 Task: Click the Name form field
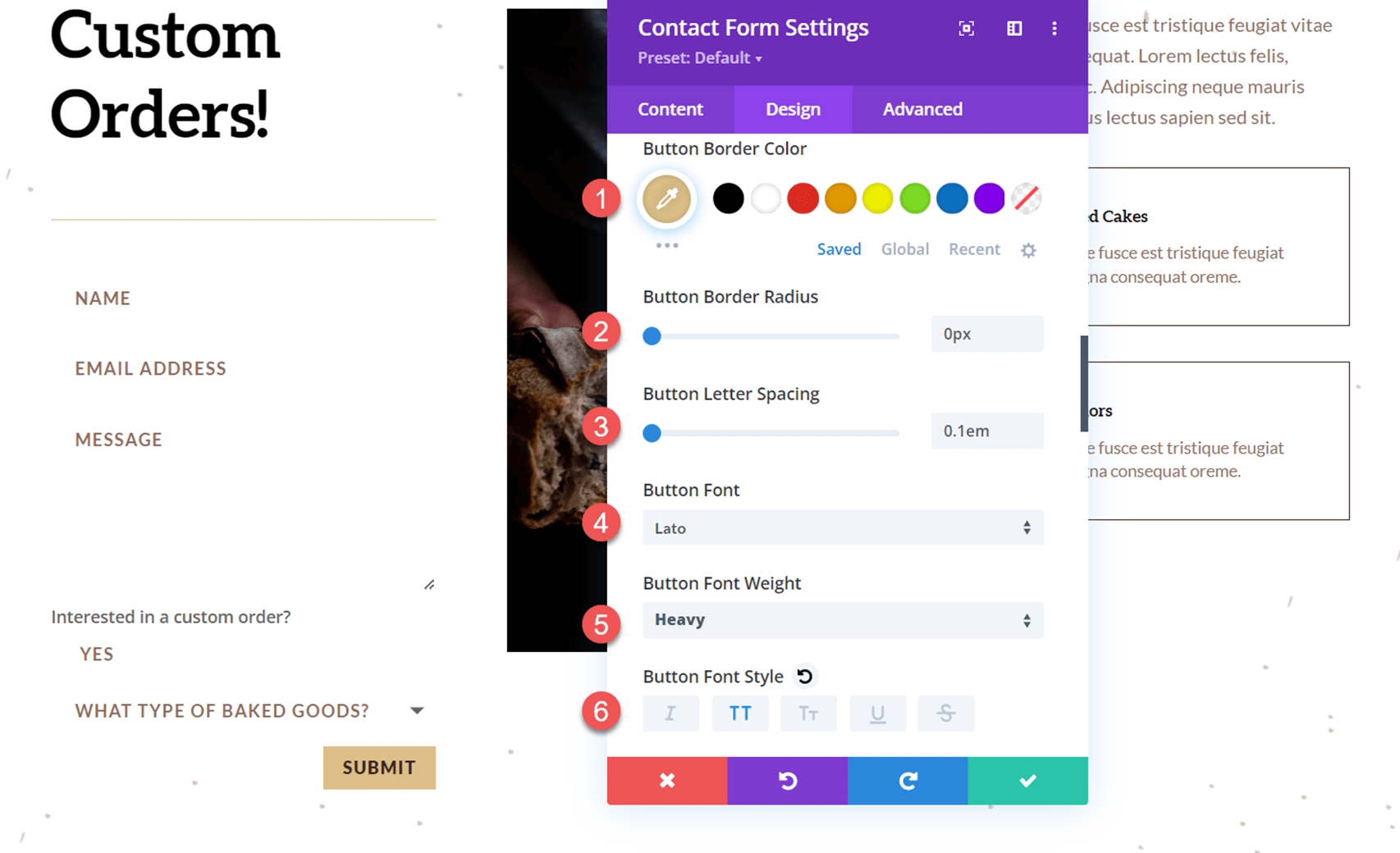click(243, 298)
